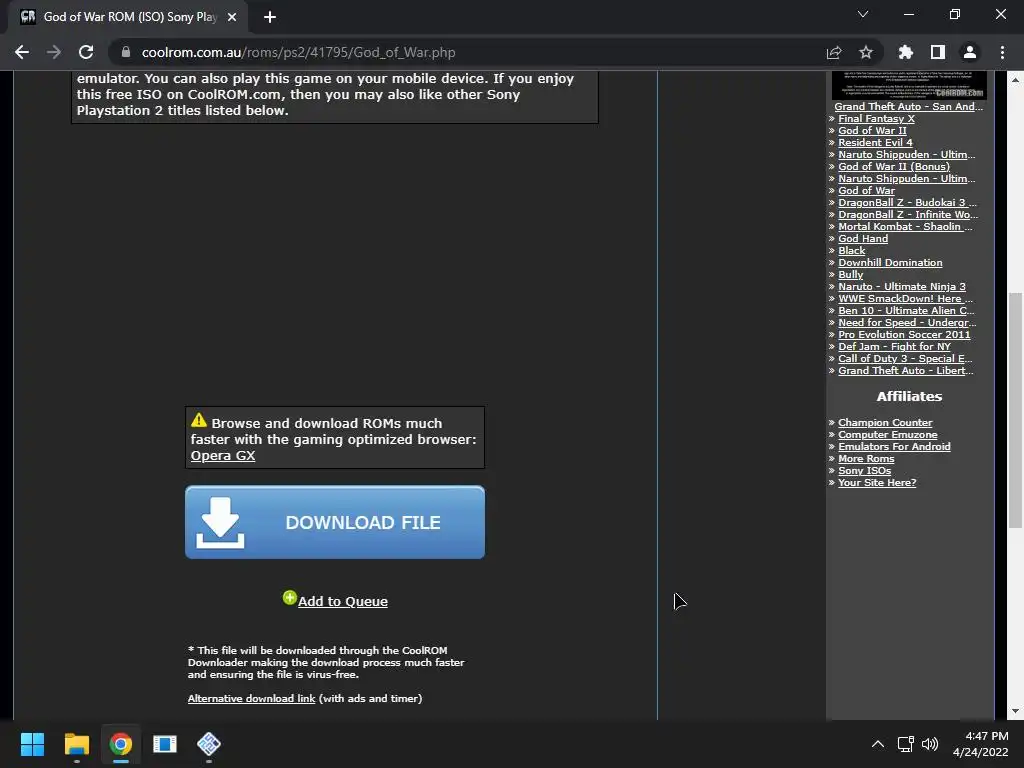Open Your Site Here? link
The image size is (1024, 768).
click(x=877, y=482)
